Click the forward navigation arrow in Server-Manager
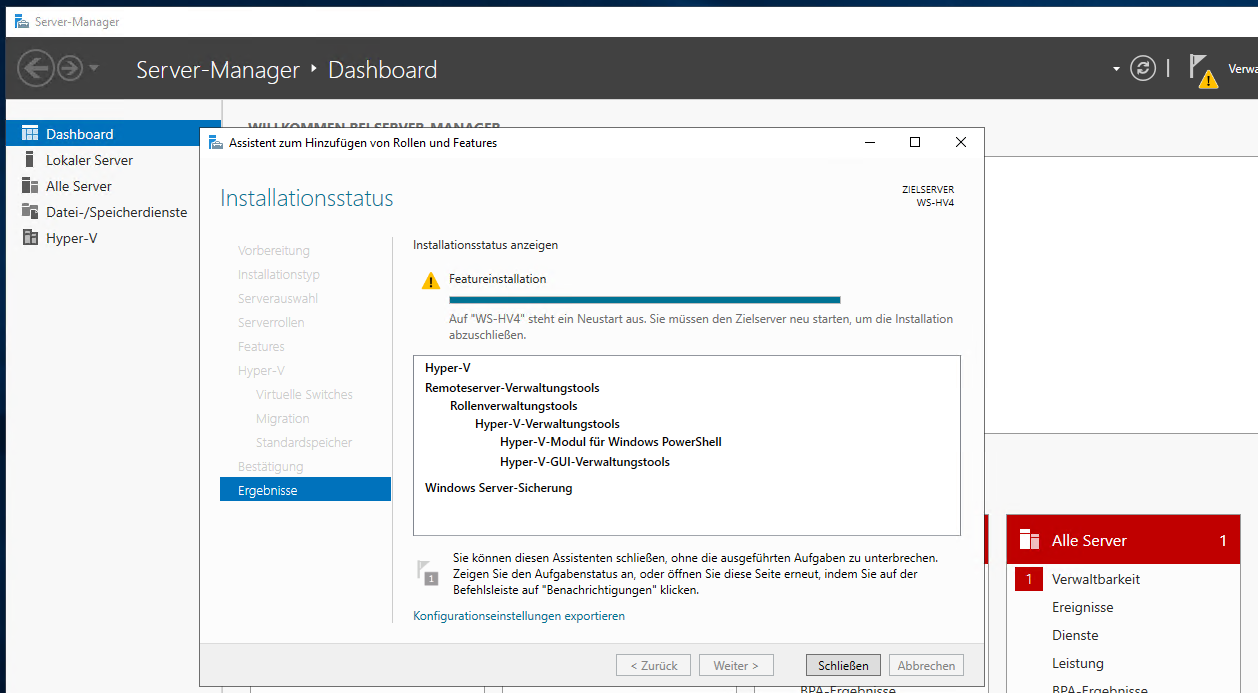The width and height of the screenshot is (1258, 693). tap(69, 68)
